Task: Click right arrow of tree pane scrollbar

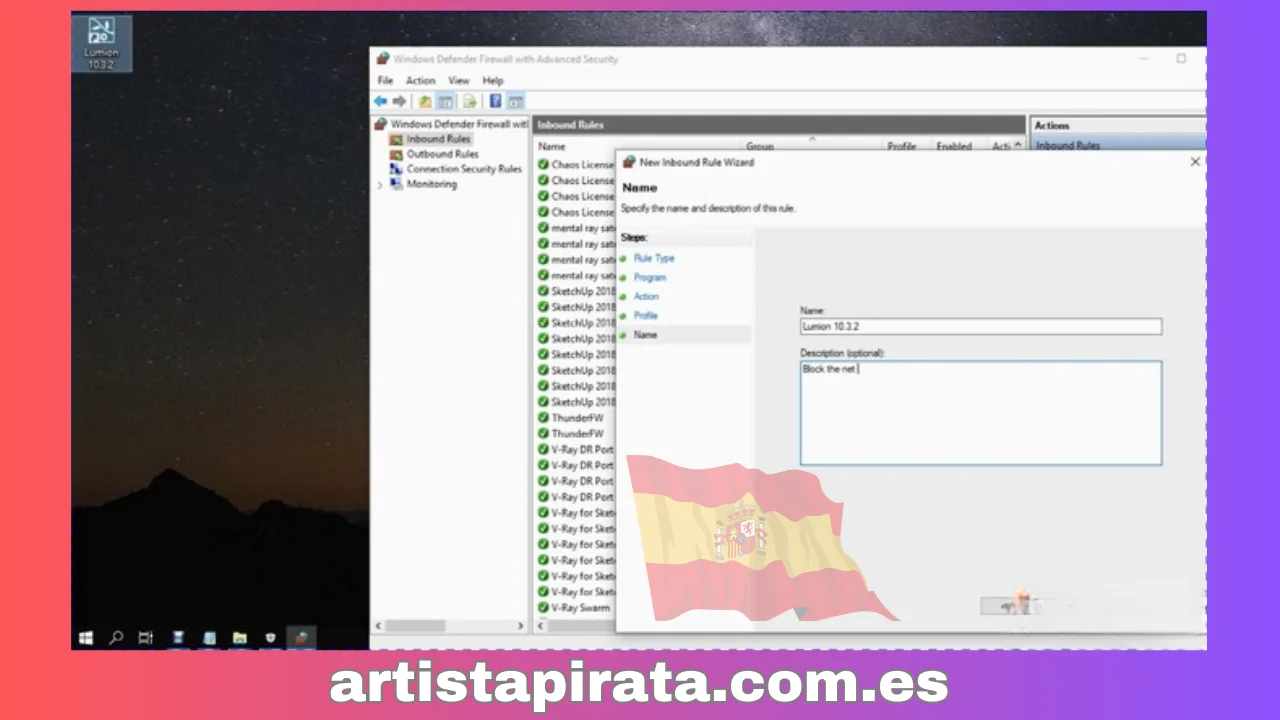Action: click(521, 626)
